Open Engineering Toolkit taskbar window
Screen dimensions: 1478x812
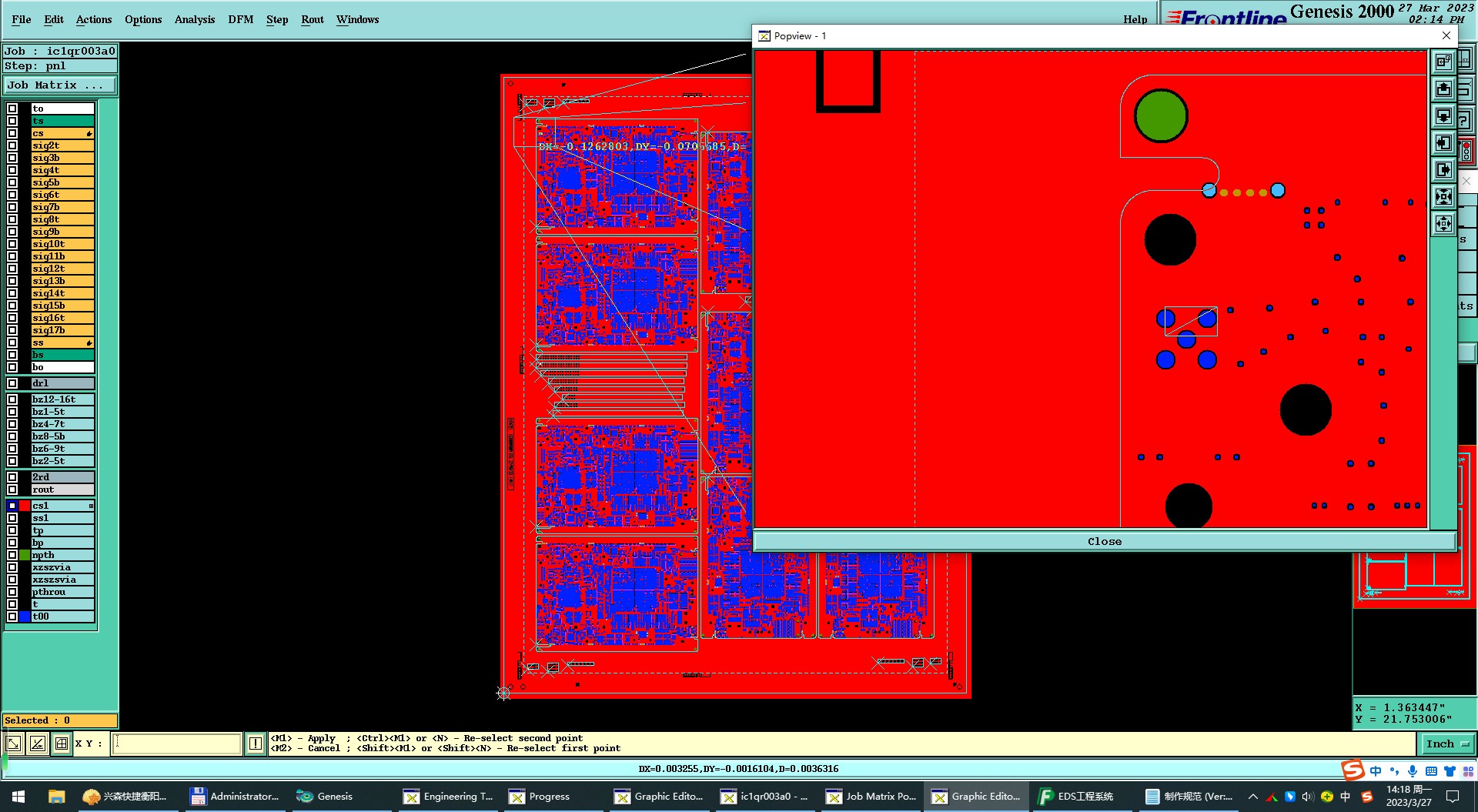449,797
